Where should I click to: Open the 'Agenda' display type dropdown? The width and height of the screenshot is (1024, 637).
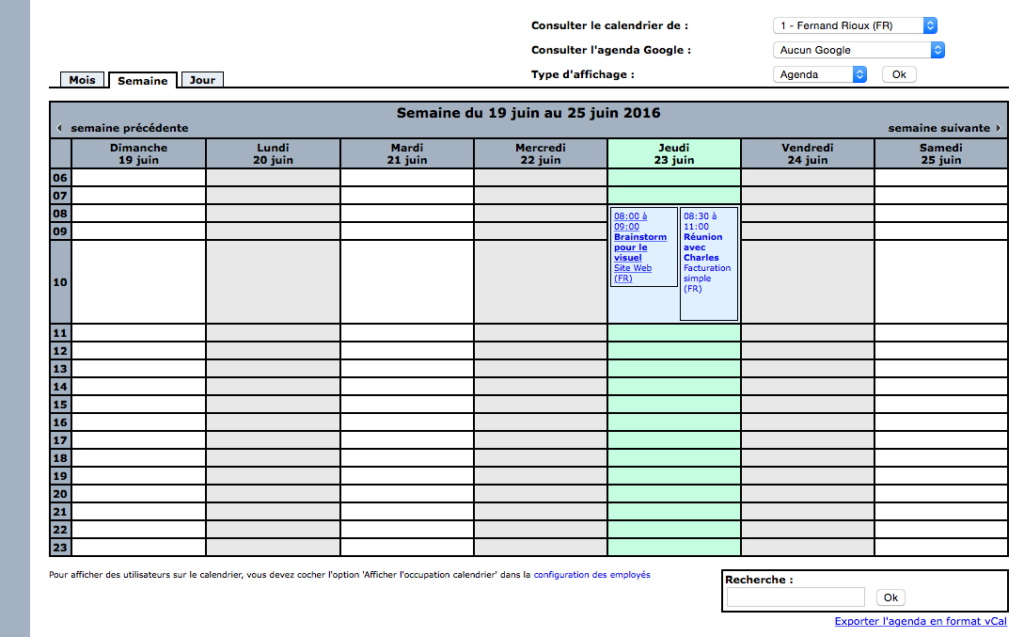click(x=820, y=74)
